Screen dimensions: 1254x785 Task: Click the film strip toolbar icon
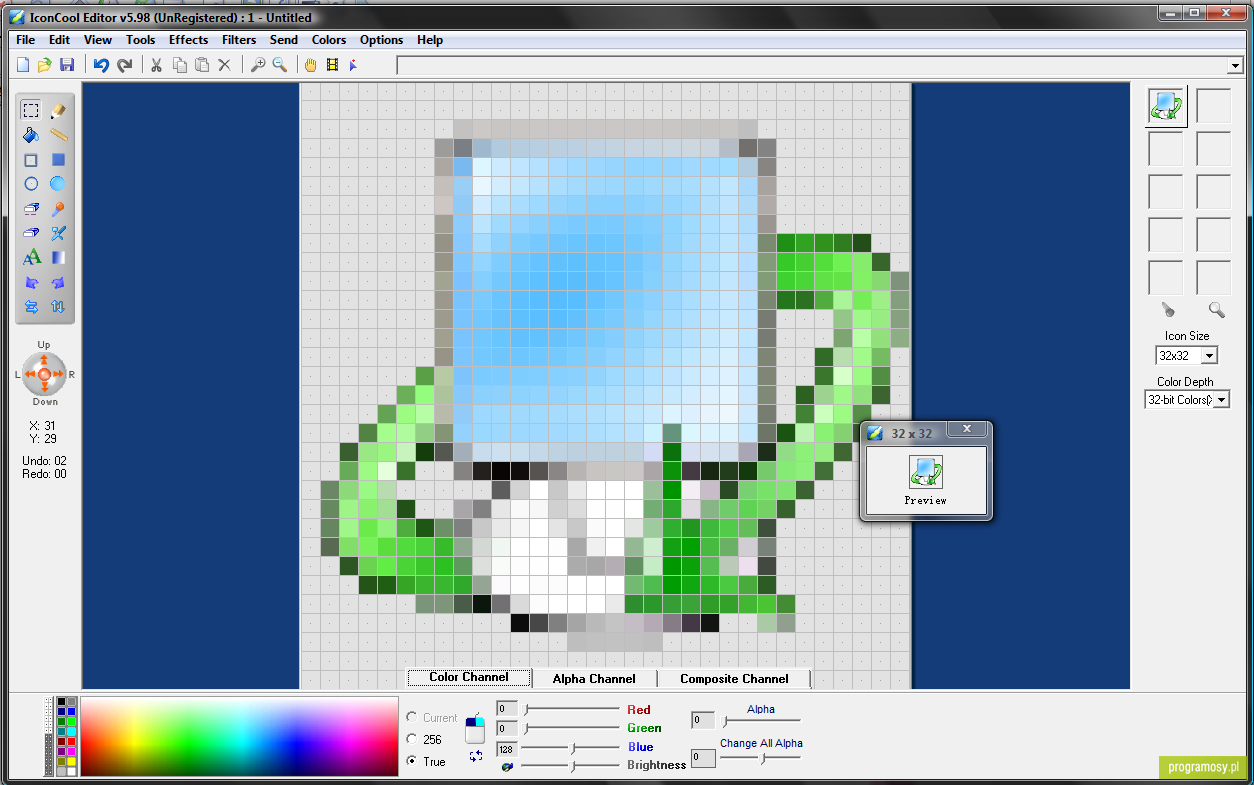[x=332, y=65]
